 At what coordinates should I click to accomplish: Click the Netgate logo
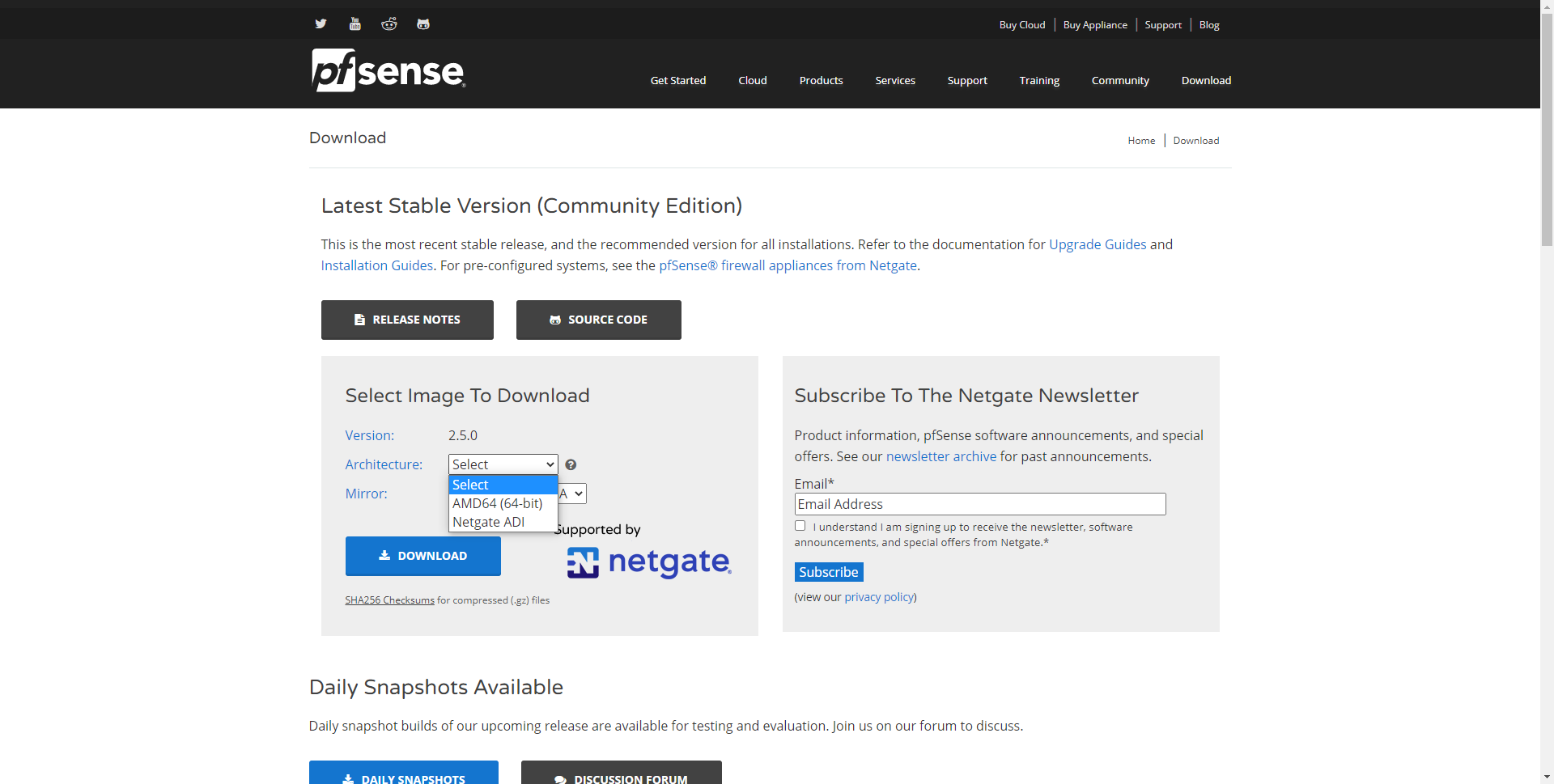pos(649,562)
